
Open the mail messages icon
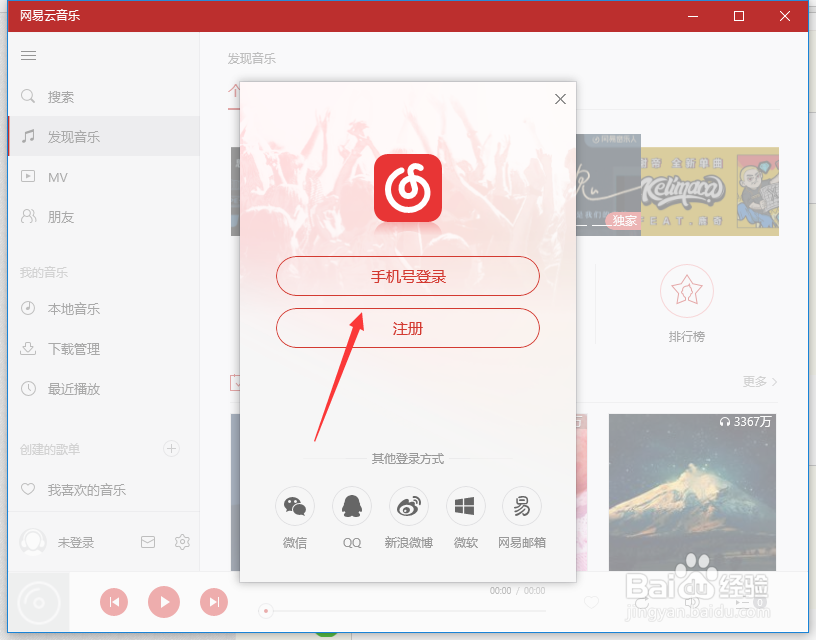tap(148, 542)
